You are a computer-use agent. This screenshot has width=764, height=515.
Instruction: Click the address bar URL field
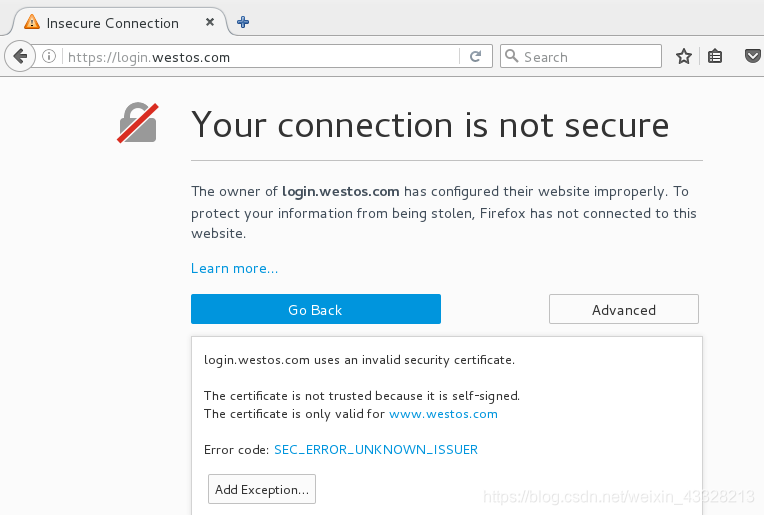(x=262, y=57)
